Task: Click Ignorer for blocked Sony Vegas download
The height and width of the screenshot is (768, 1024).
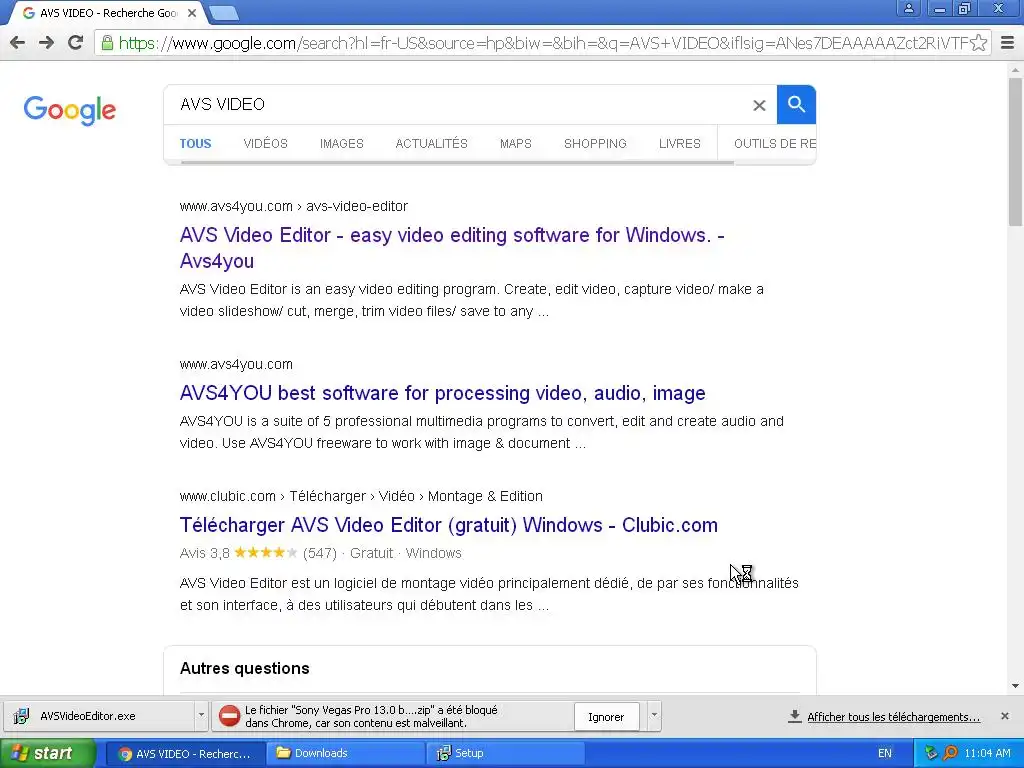Action: 606,717
